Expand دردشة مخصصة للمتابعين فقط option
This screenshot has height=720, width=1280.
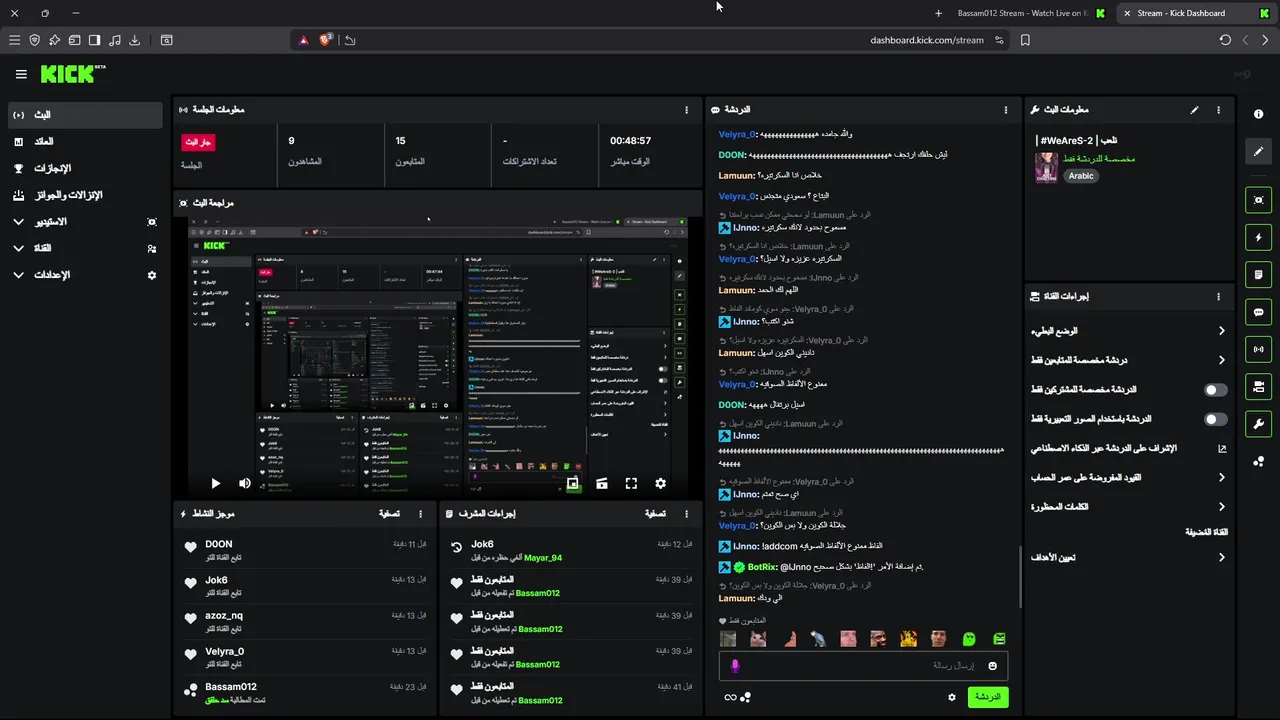pyautogui.click(x=1129, y=360)
